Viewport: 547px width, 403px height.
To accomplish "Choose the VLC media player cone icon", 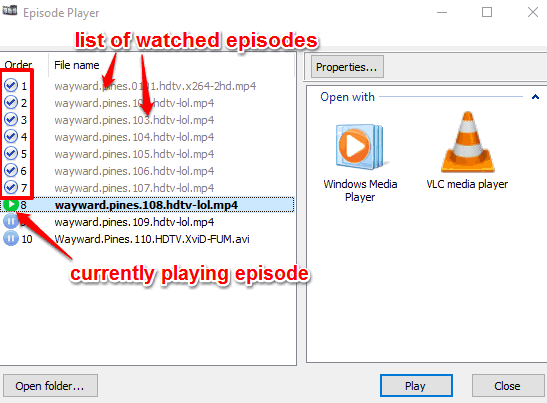I will point(467,142).
